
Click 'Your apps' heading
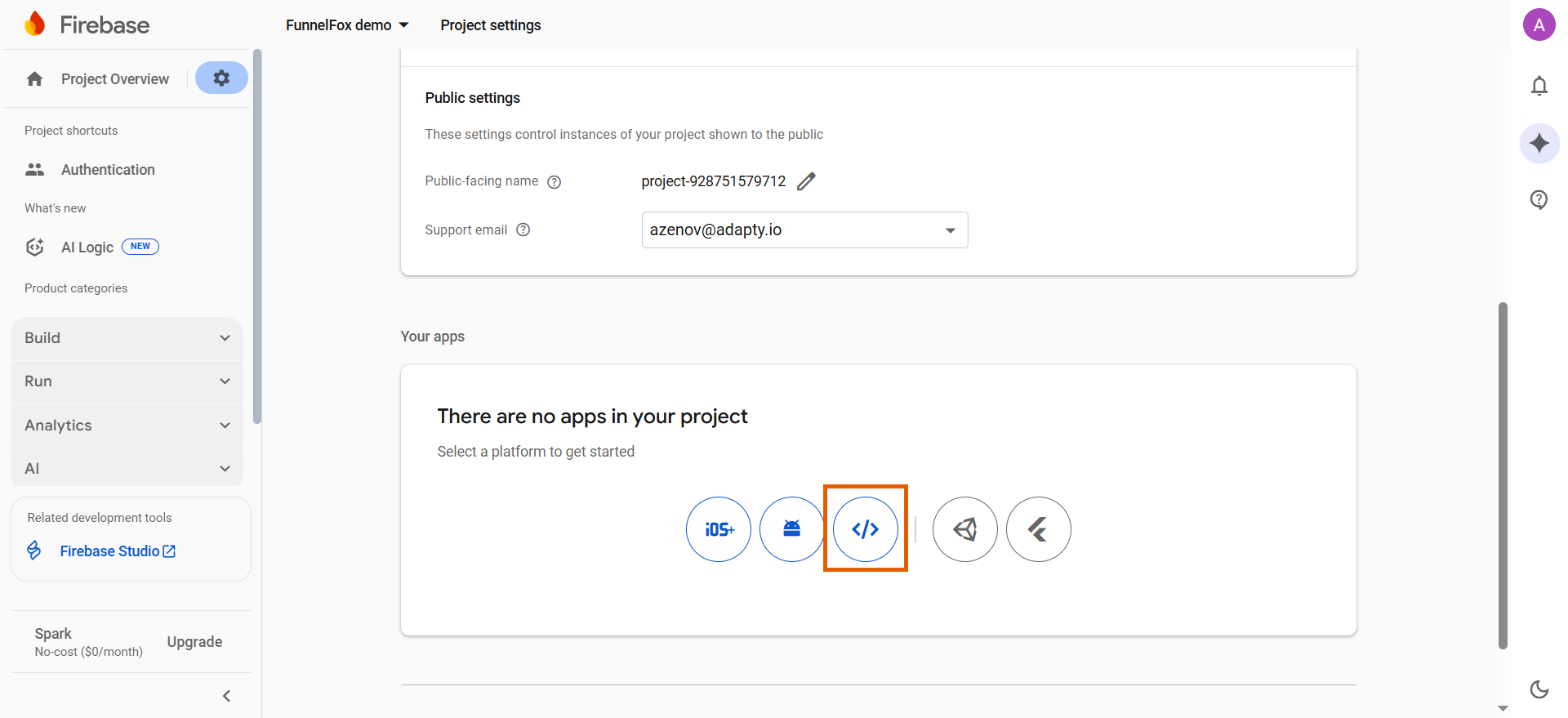(433, 337)
